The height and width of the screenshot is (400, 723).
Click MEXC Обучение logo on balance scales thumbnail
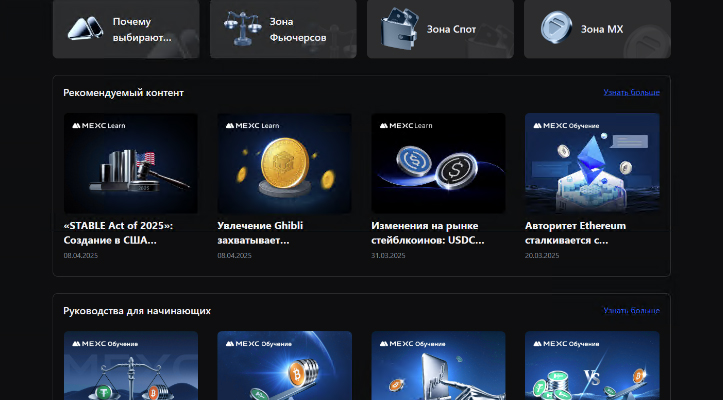pos(105,344)
